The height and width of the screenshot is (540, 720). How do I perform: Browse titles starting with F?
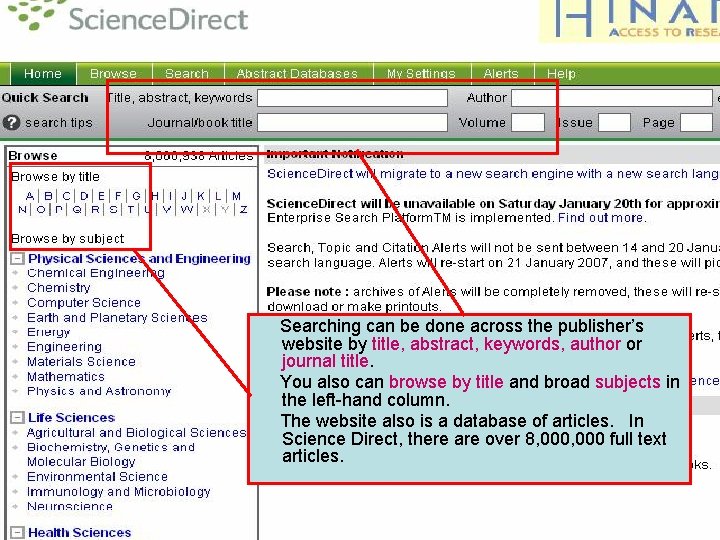pyautogui.click(x=118, y=196)
